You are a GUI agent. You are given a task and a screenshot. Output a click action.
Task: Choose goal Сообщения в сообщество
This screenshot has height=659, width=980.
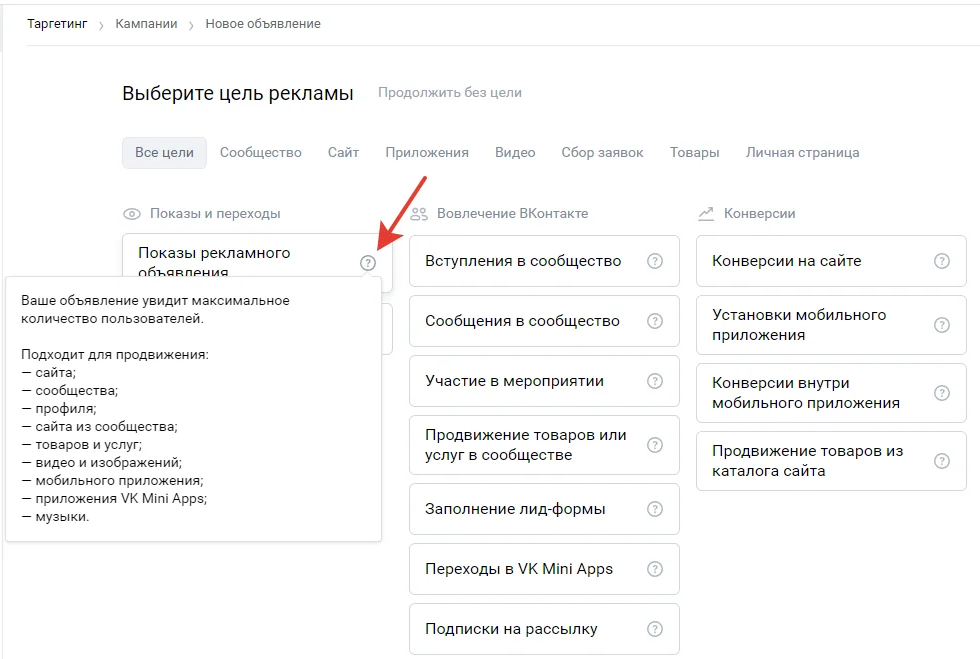click(x=544, y=321)
